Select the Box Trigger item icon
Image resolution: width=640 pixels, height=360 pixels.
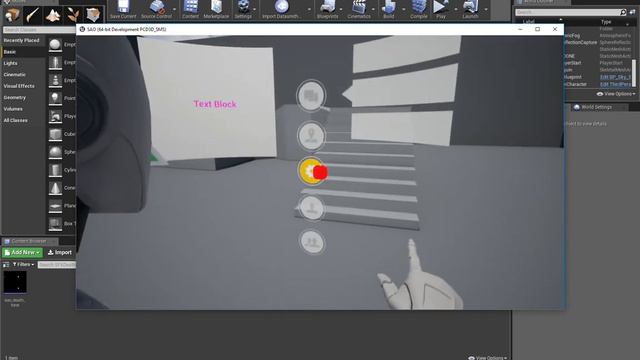55,224
